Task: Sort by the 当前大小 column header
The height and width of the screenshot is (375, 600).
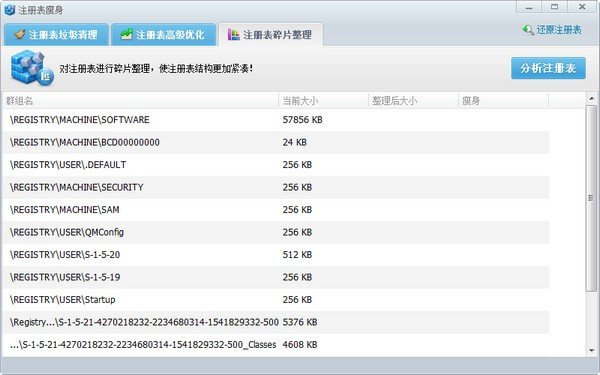Action: [x=323, y=101]
